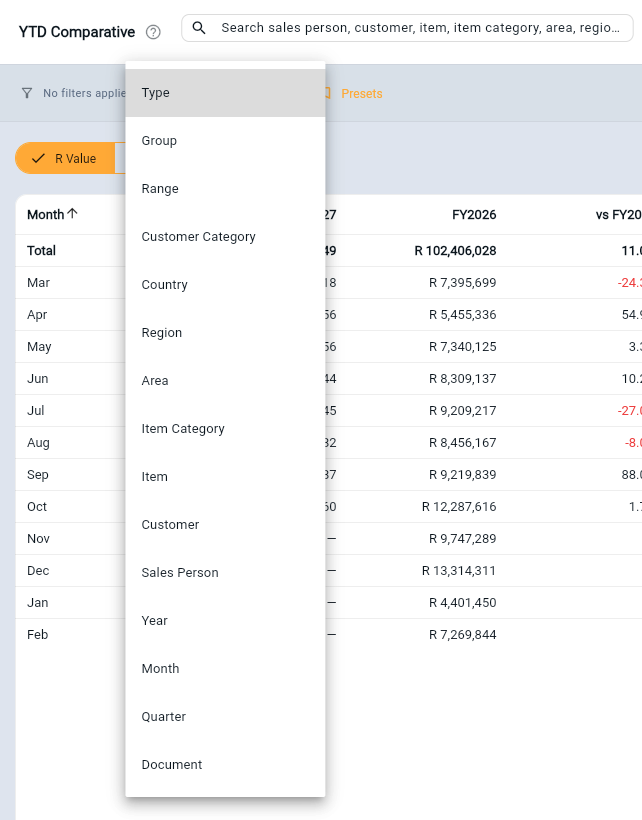The height and width of the screenshot is (820, 642).
Task: Click the value R 13,314,311
Action: point(459,571)
